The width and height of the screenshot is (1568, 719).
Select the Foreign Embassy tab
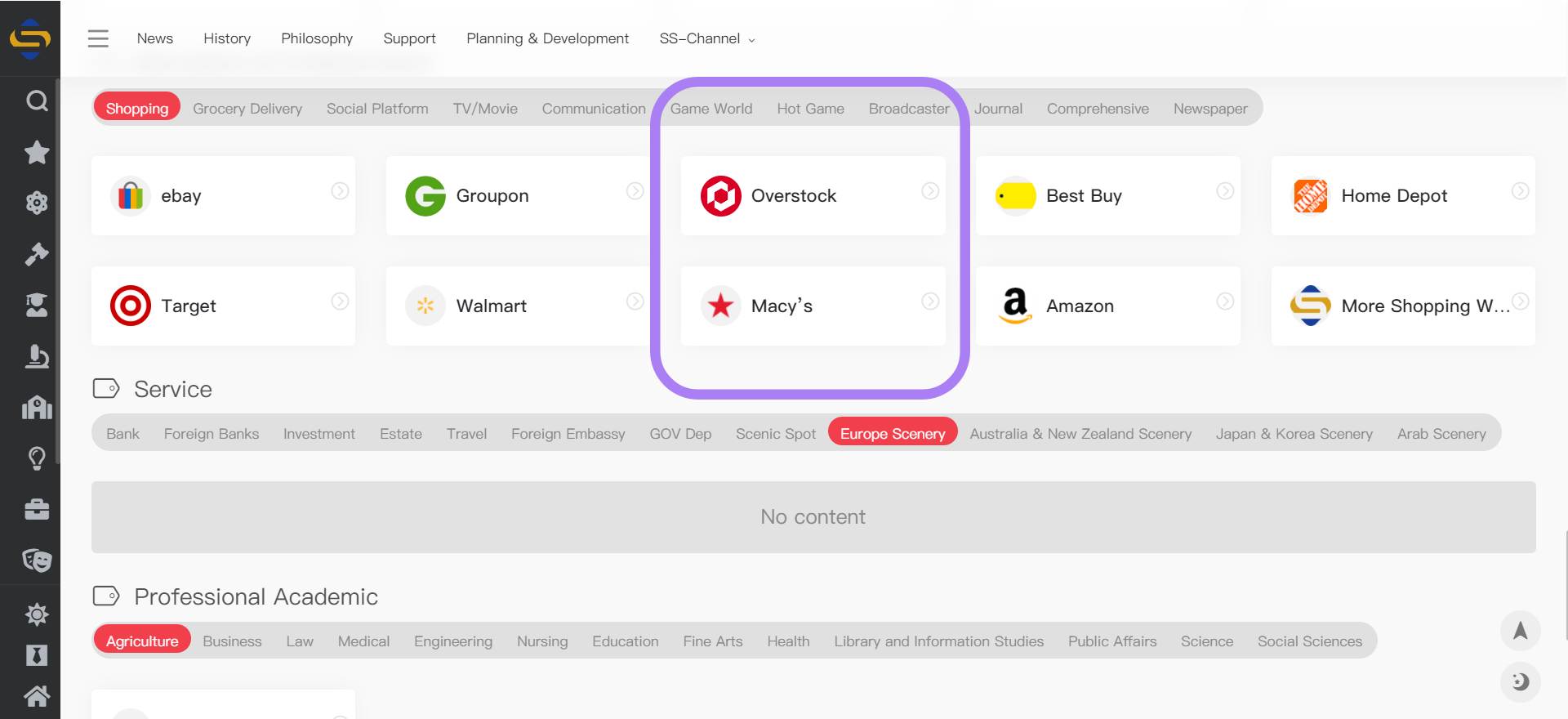(x=568, y=434)
